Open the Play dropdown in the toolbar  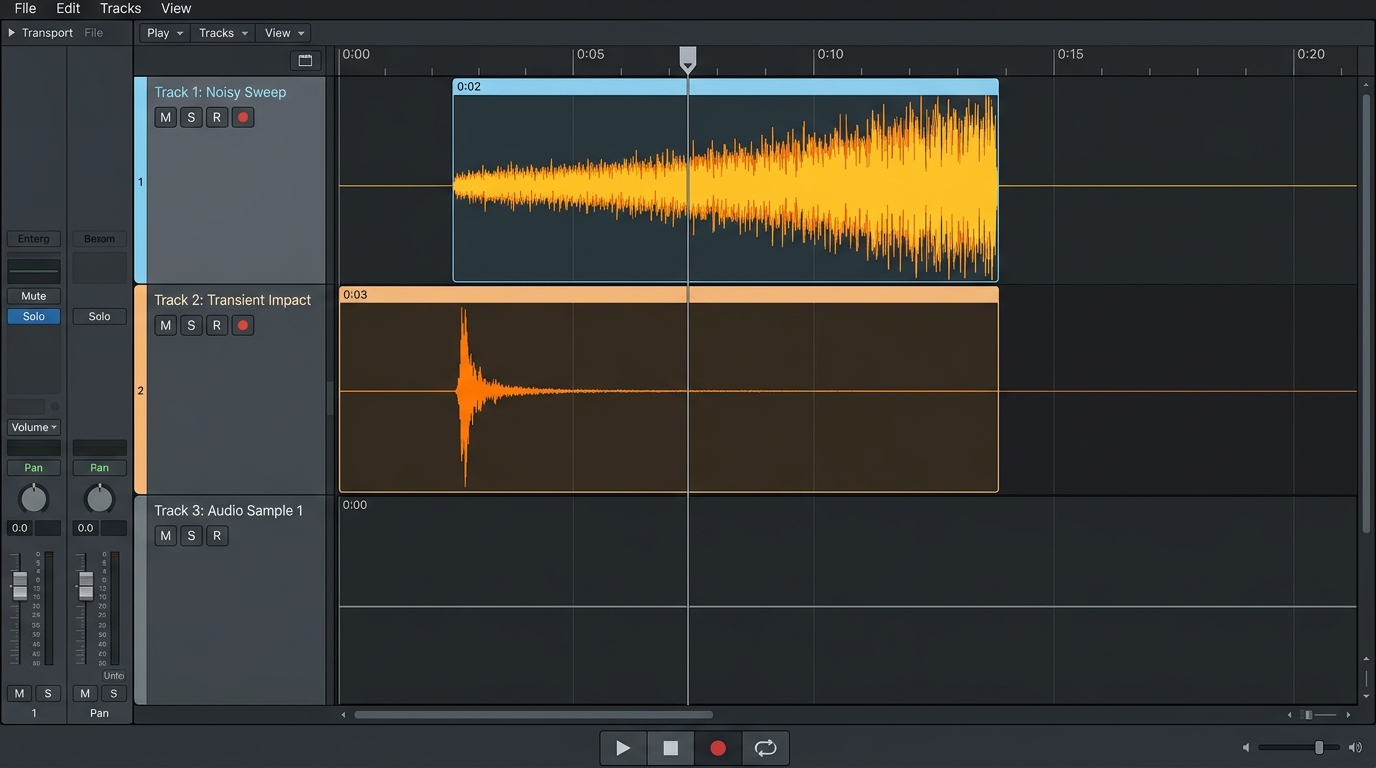pyautogui.click(x=165, y=33)
